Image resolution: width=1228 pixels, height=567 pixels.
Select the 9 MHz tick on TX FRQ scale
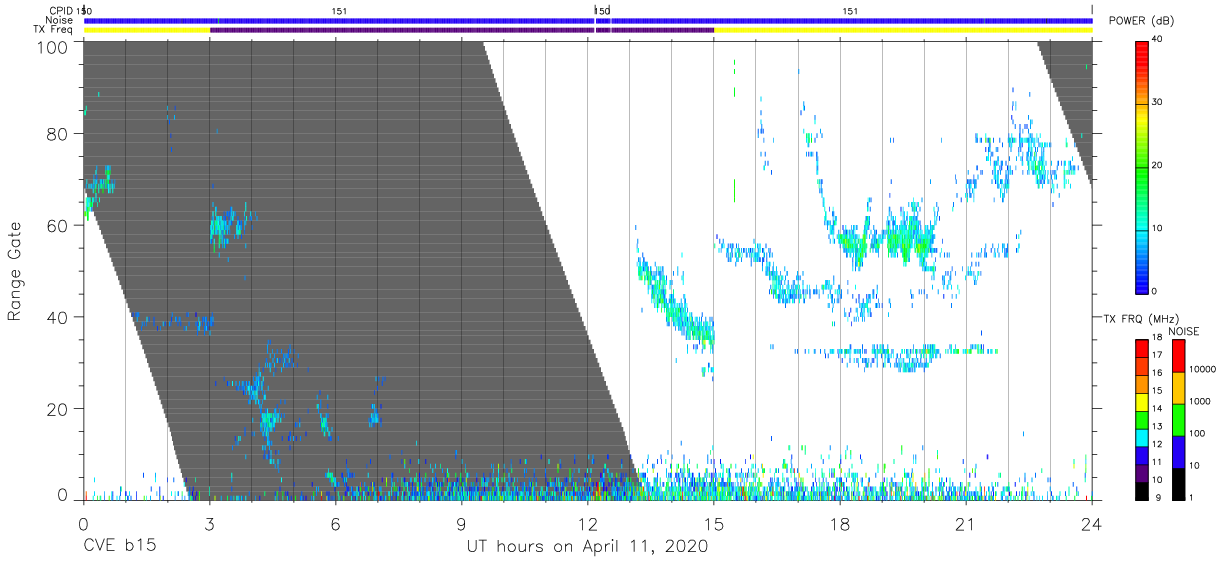click(x=1158, y=497)
